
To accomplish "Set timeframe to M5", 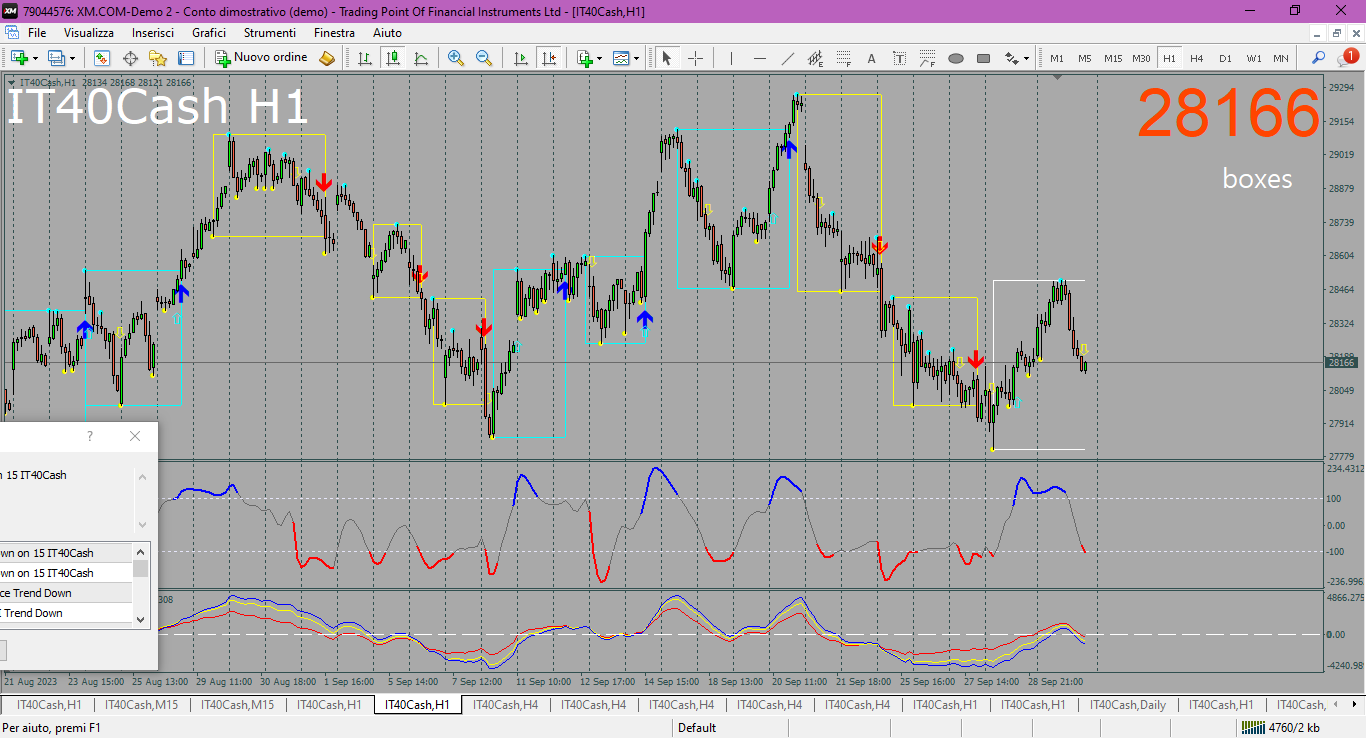I will [x=1085, y=58].
